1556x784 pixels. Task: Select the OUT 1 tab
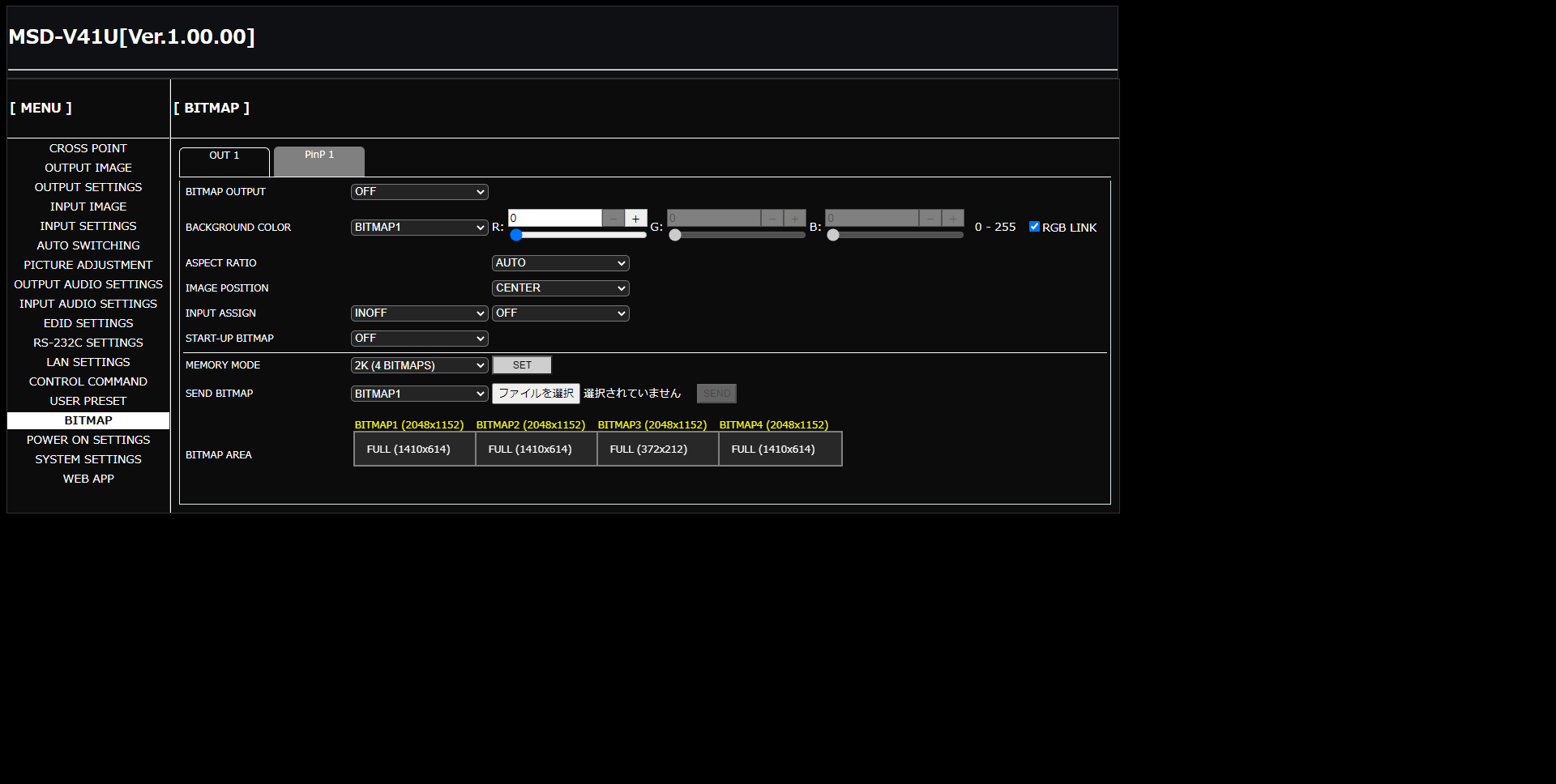pyautogui.click(x=224, y=160)
